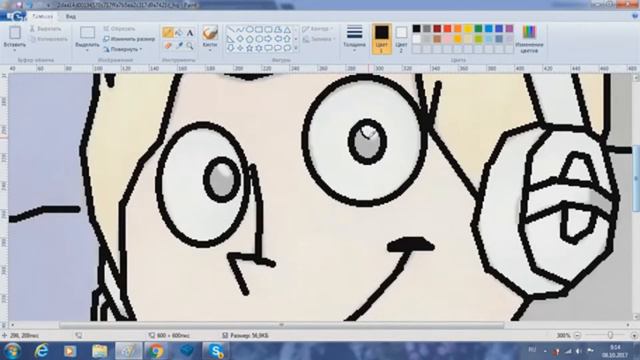Viewport: 640px width, 360px height.
Task: Click the zoom in plus button
Action: [634, 336]
